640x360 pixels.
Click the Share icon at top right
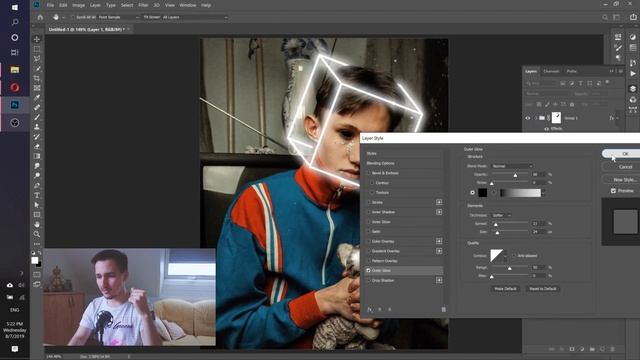(x=633, y=17)
